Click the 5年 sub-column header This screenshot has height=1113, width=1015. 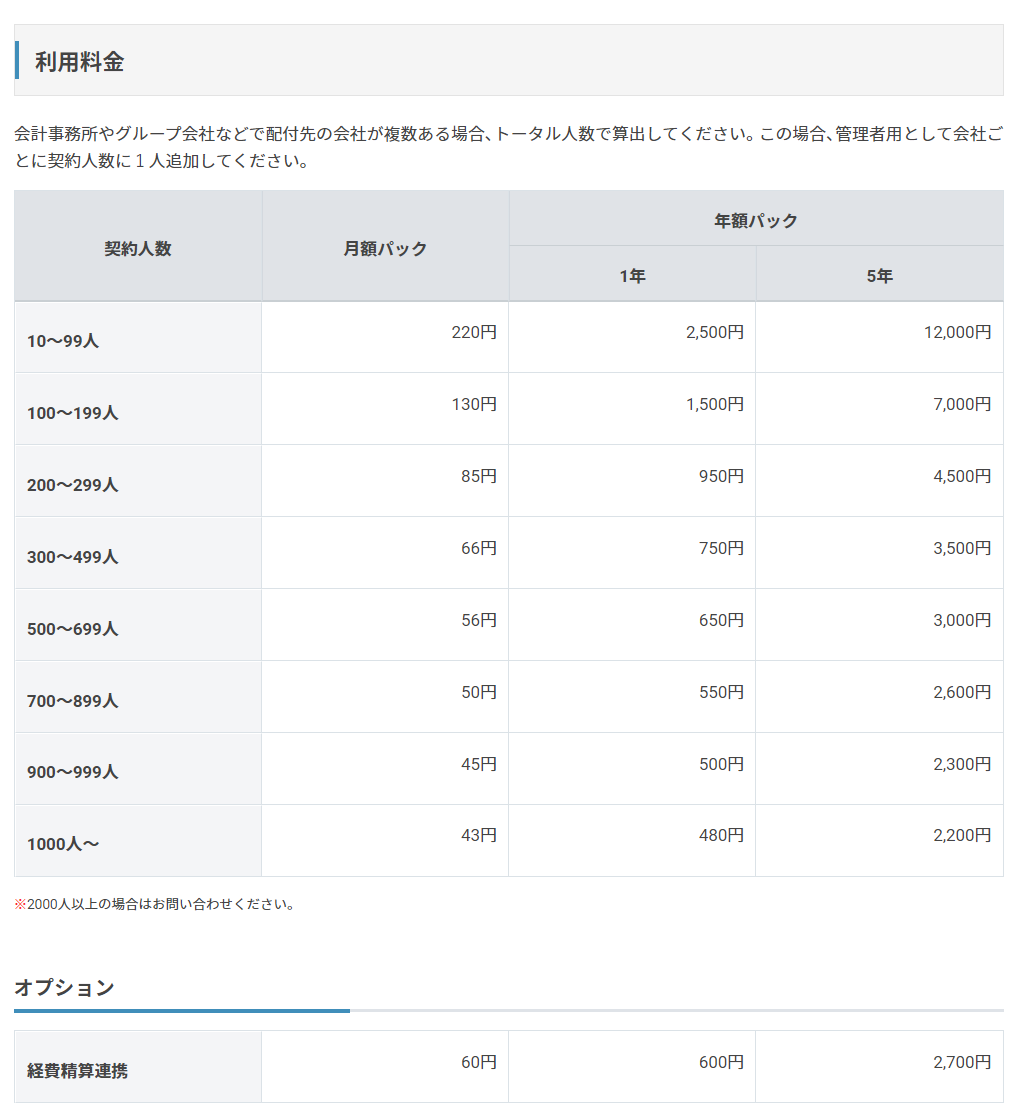point(879,276)
